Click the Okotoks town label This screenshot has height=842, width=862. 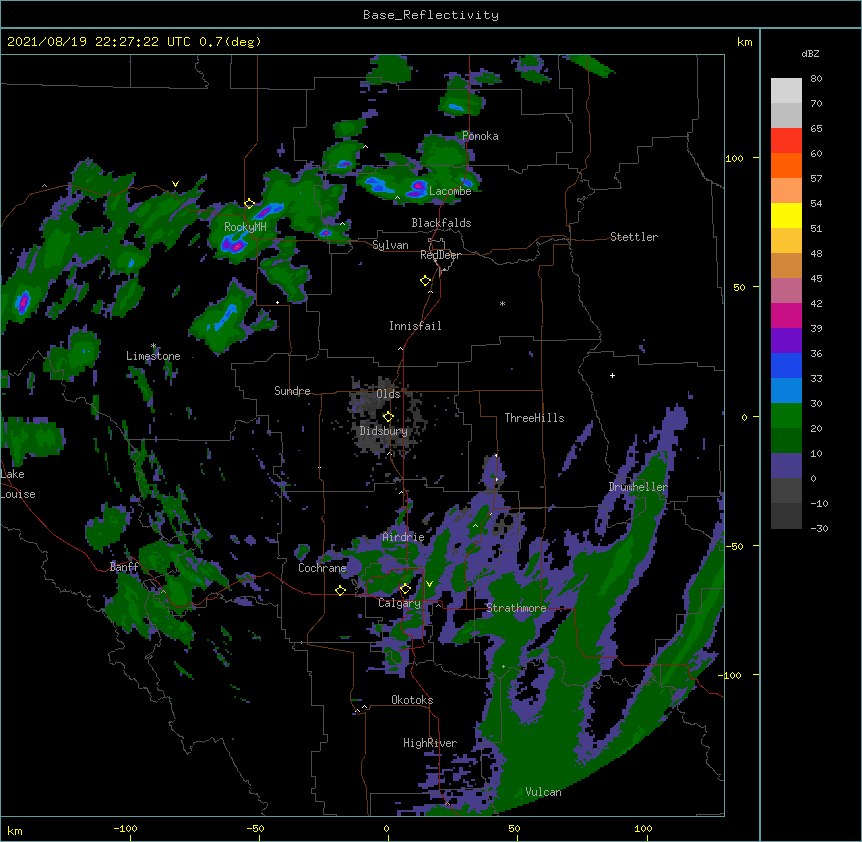412,700
